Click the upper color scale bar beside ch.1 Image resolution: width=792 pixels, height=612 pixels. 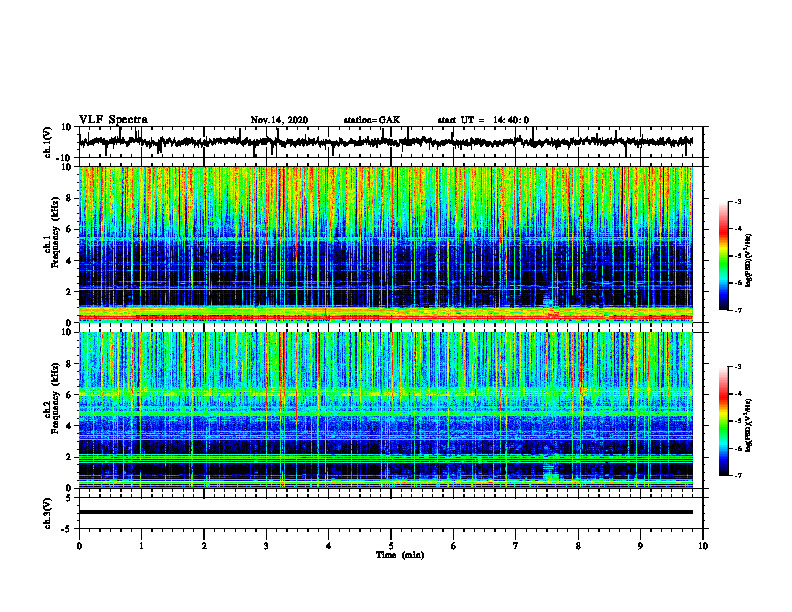pos(723,256)
